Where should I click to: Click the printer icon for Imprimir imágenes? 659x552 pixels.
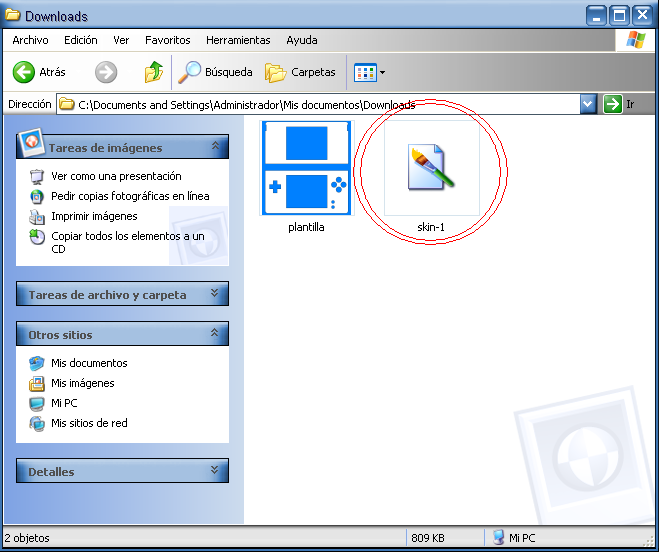tap(37, 217)
